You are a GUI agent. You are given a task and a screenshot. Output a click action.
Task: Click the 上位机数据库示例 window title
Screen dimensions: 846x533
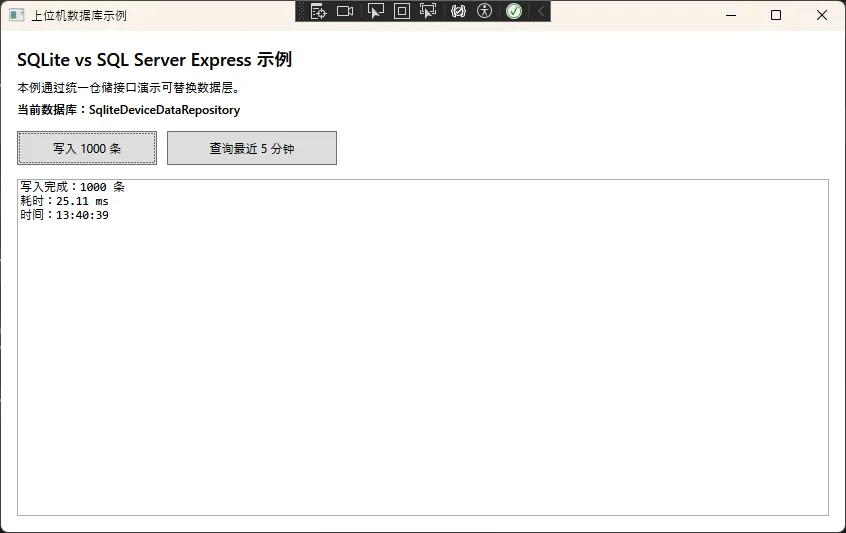(x=79, y=16)
